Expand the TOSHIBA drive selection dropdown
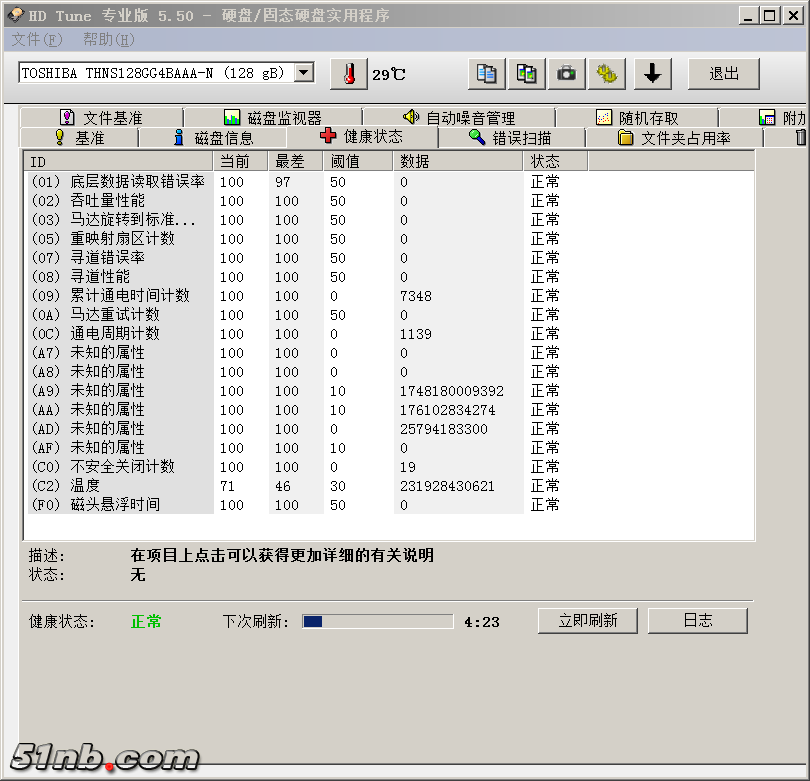Image resolution: width=810 pixels, height=781 pixels. pos(304,73)
